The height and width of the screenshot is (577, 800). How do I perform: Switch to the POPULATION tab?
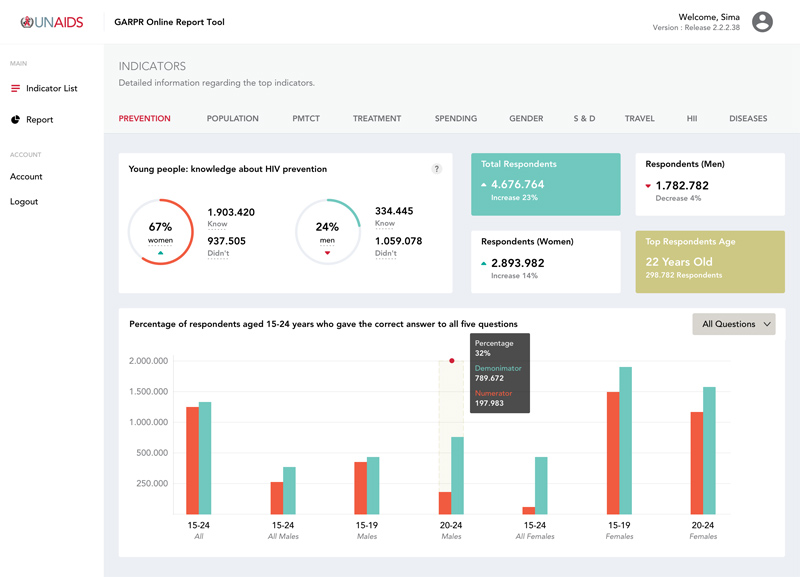click(232, 118)
